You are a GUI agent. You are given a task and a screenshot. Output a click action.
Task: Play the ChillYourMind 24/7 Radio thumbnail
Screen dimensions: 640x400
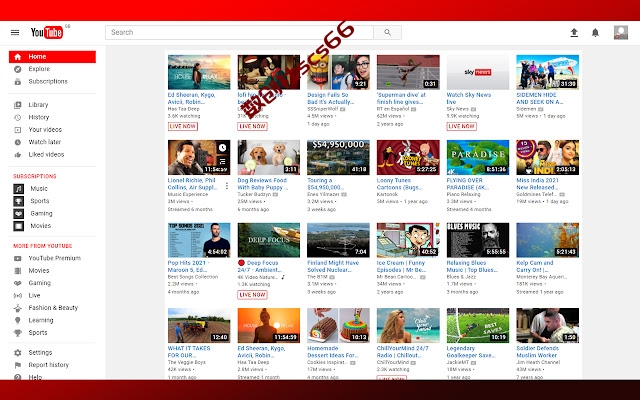click(x=408, y=325)
